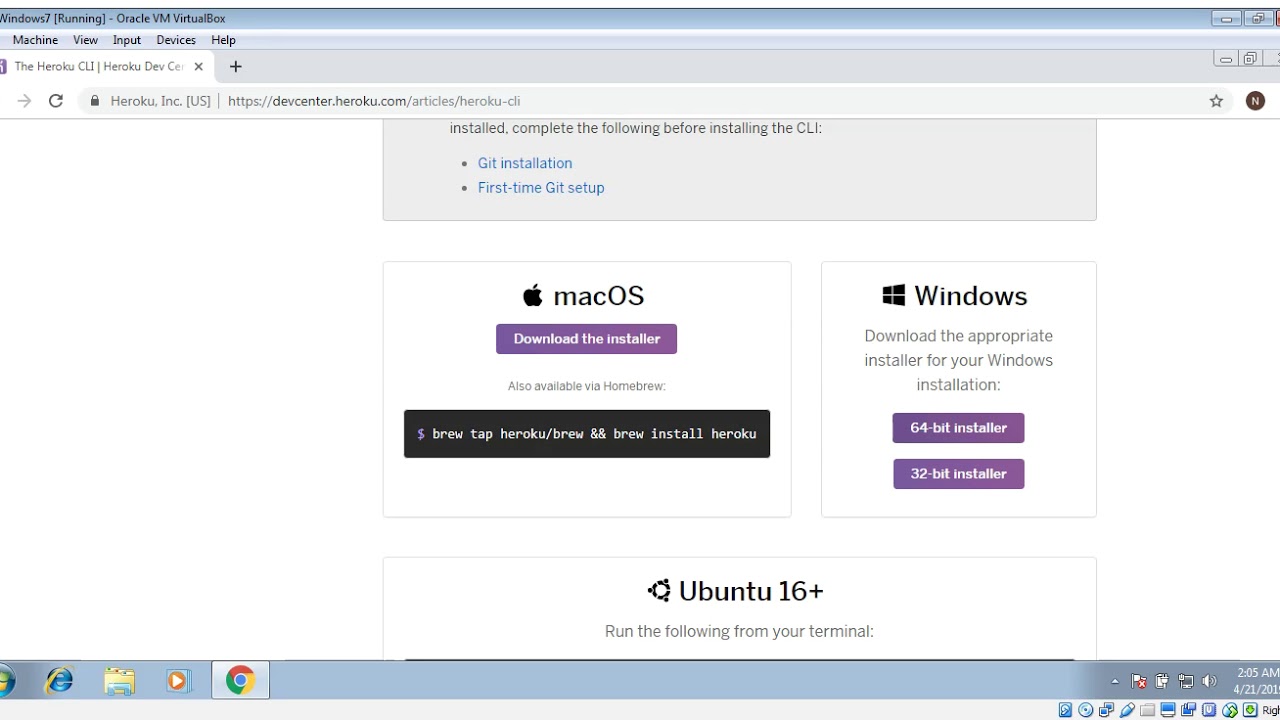Reload the page with the refresh icon
This screenshot has width=1280, height=720.
(56, 101)
